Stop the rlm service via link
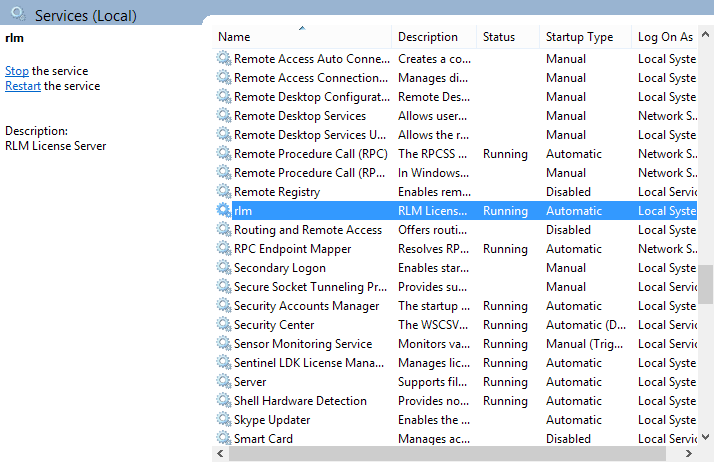The image size is (714, 462). (x=17, y=71)
